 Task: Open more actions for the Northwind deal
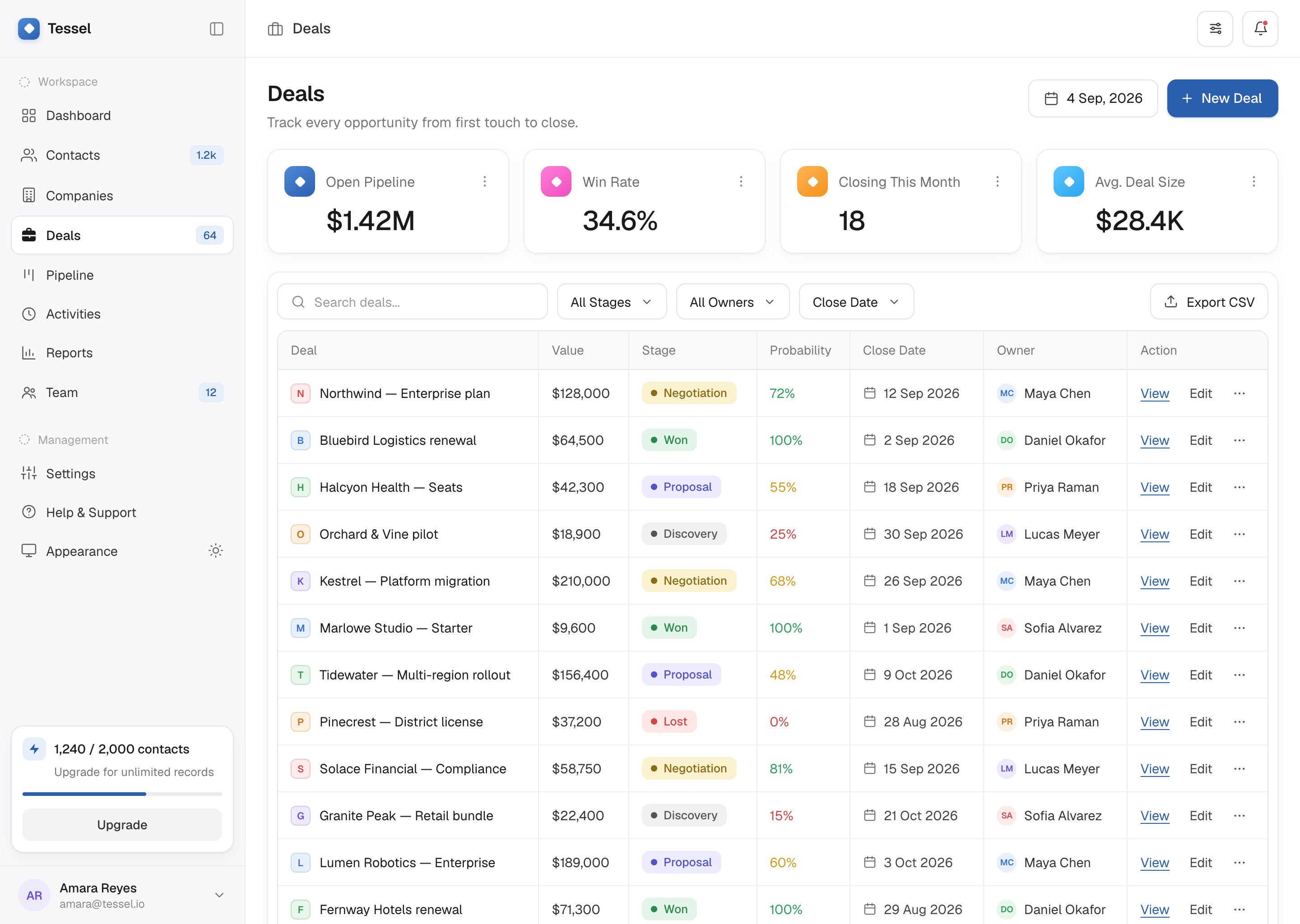(x=1239, y=393)
